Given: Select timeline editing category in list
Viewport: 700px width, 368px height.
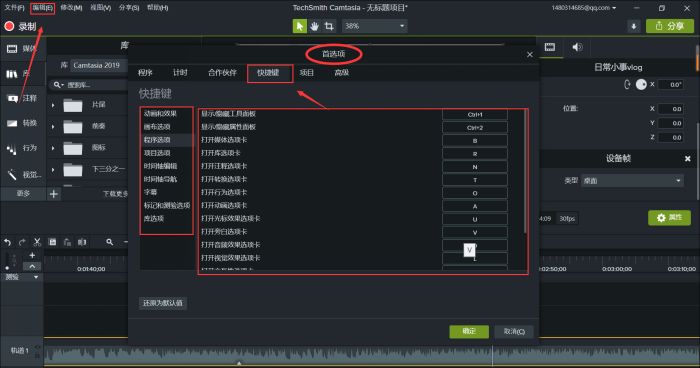Looking at the screenshot, I should tap(161, 166).
